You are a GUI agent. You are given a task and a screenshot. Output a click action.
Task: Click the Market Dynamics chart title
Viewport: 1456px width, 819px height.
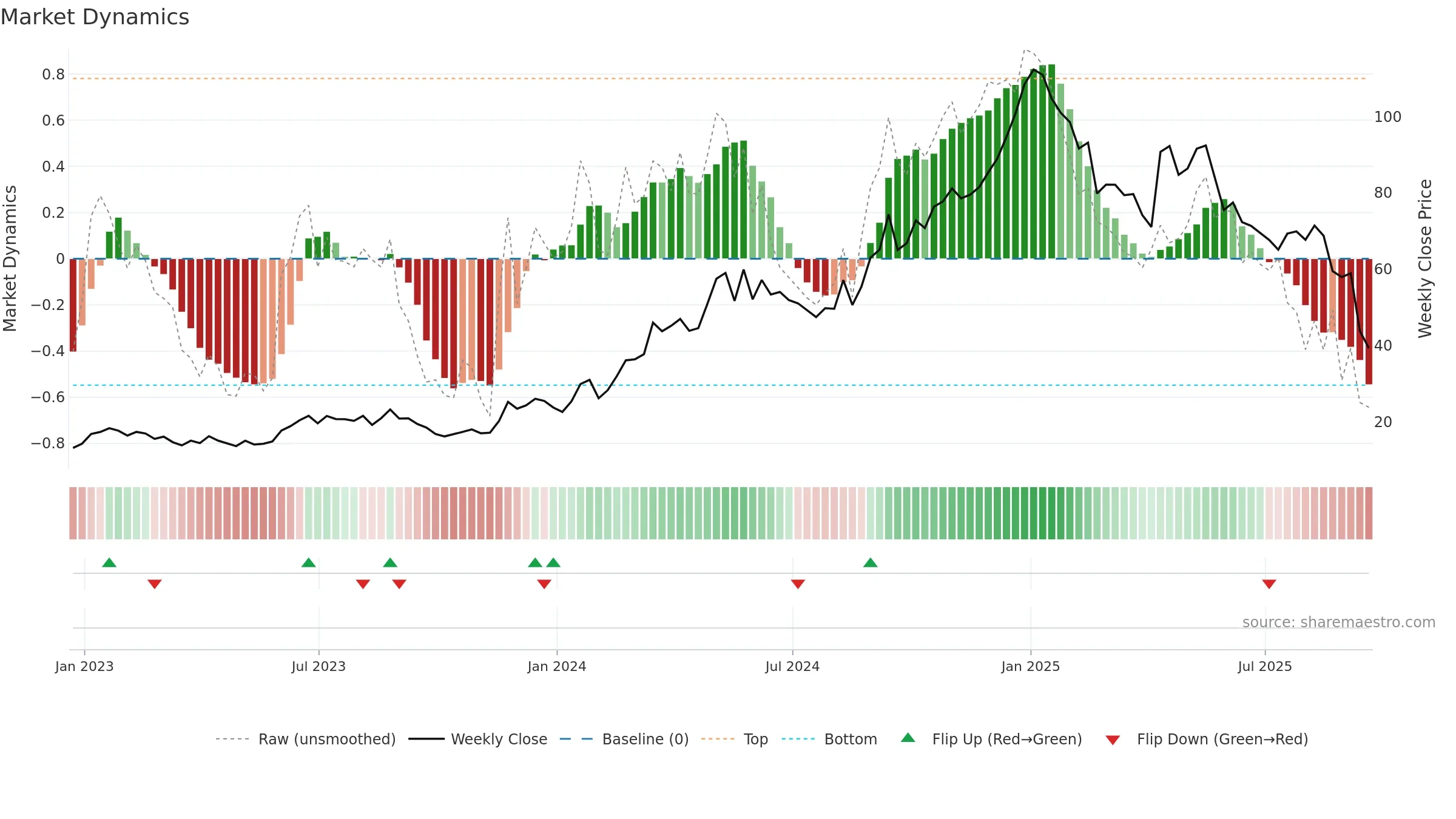point(95,17)
